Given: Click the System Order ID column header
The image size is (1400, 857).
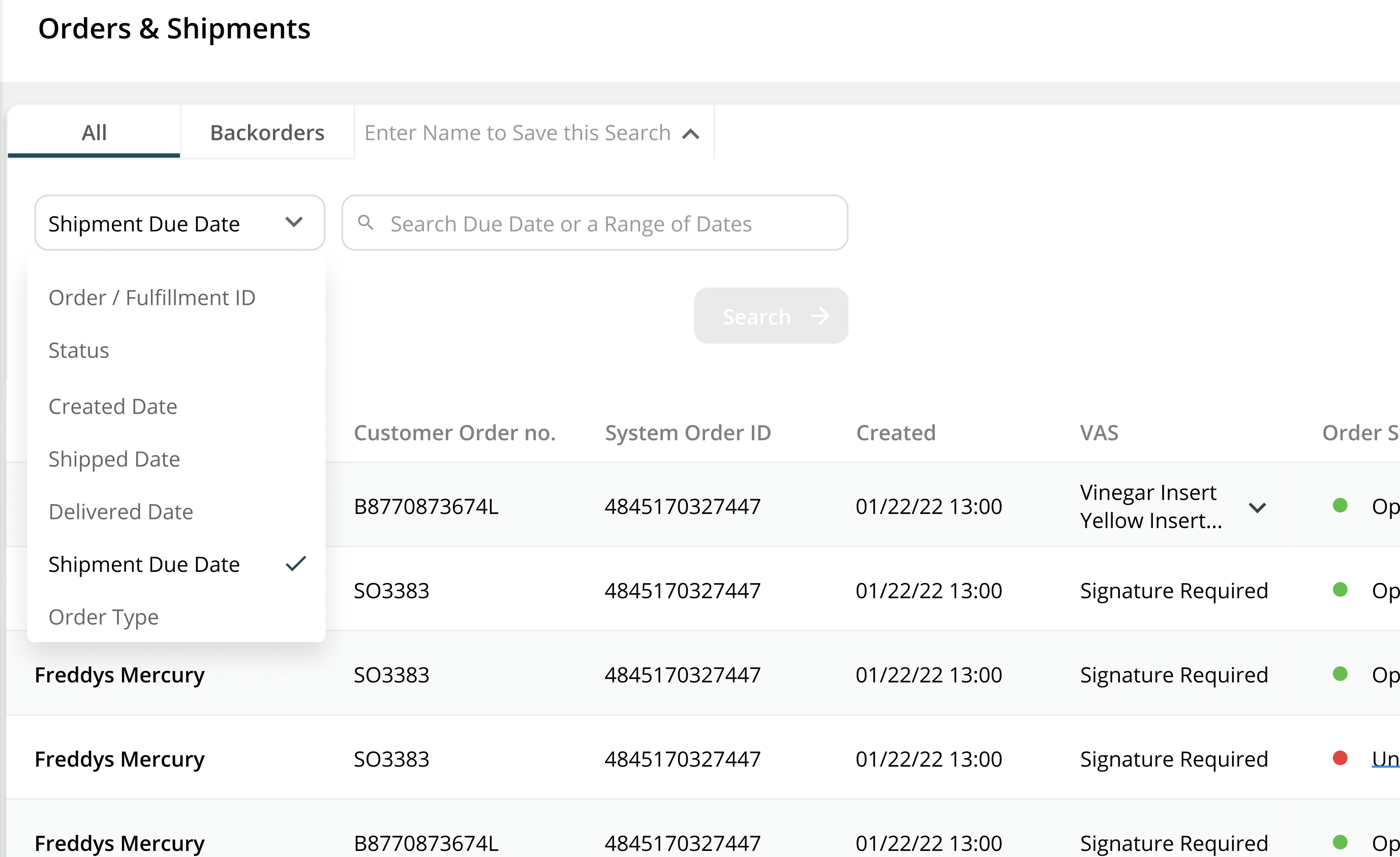Looking at the screenshot, I should [x=687, y=433].
